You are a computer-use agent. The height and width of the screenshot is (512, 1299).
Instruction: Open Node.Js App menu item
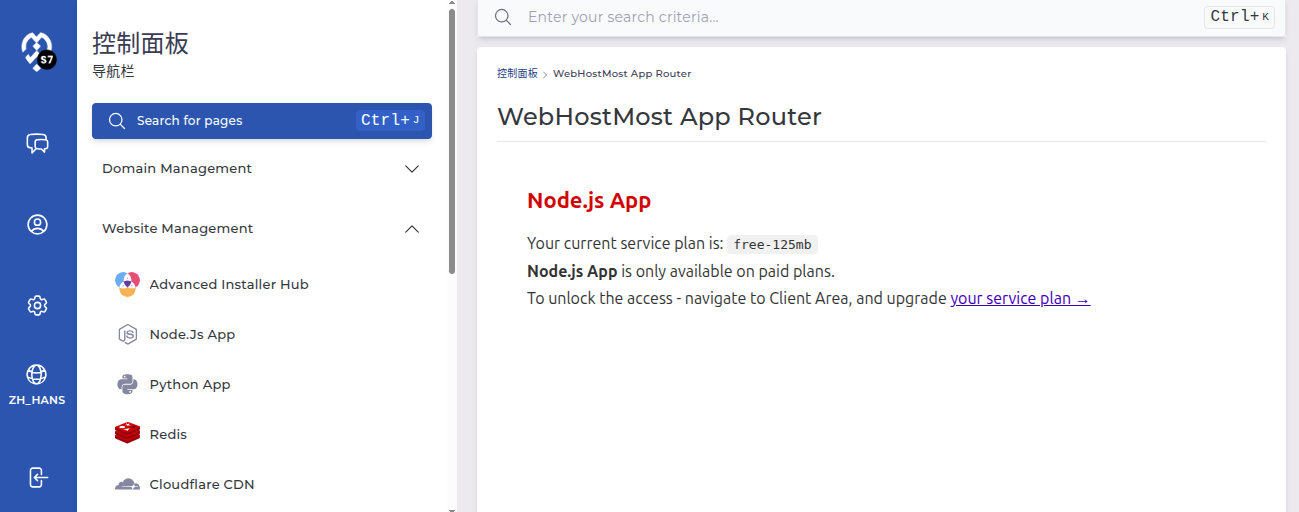click(x=192, y=334)
